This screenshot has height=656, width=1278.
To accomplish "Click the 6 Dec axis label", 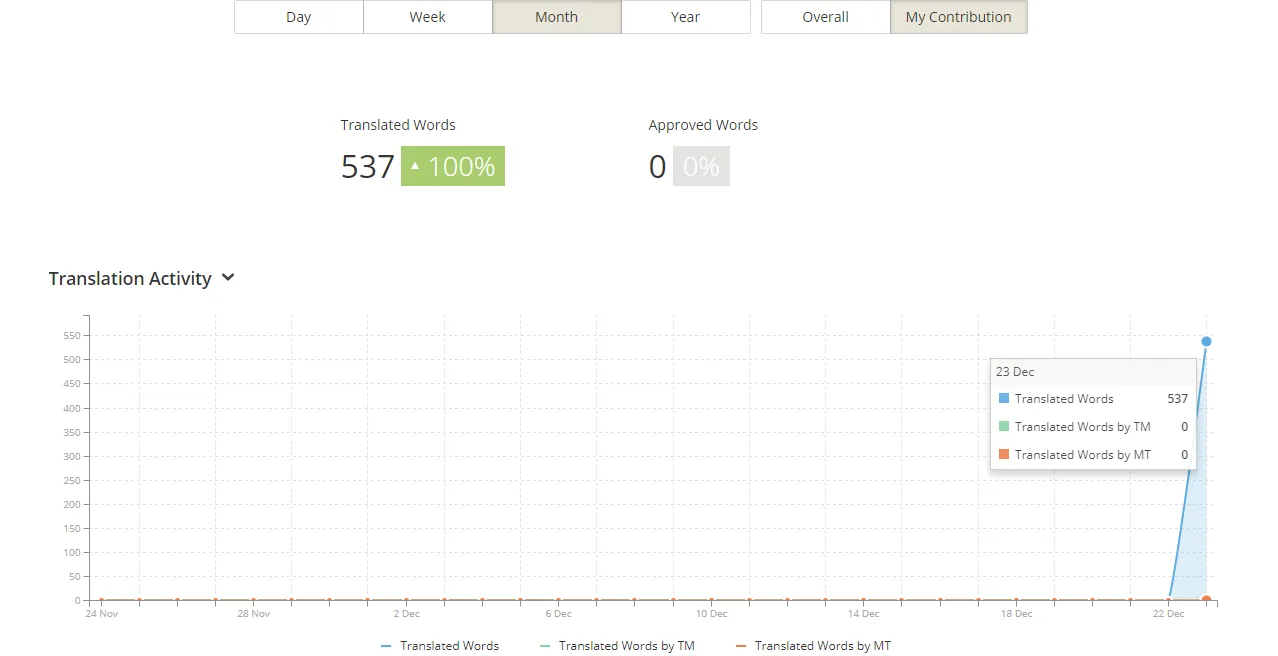I will (559, 614).
